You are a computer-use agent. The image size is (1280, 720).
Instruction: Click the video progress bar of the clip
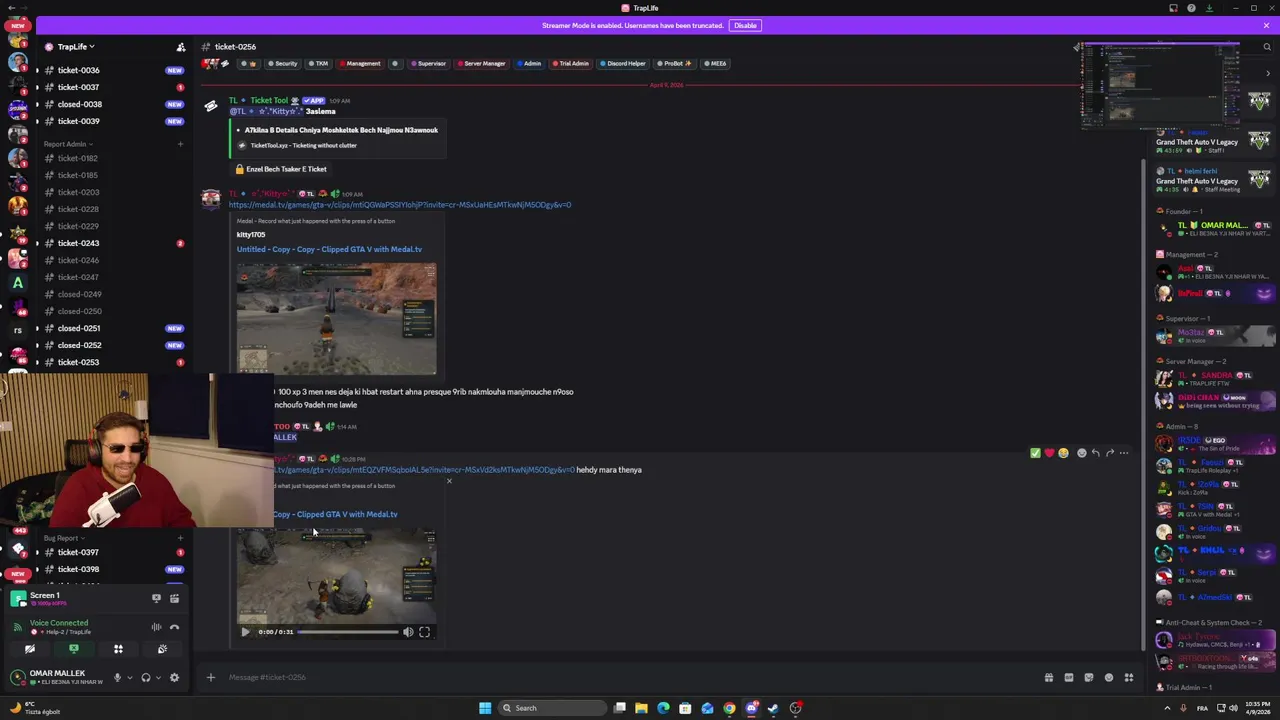(x=348, y=632)
